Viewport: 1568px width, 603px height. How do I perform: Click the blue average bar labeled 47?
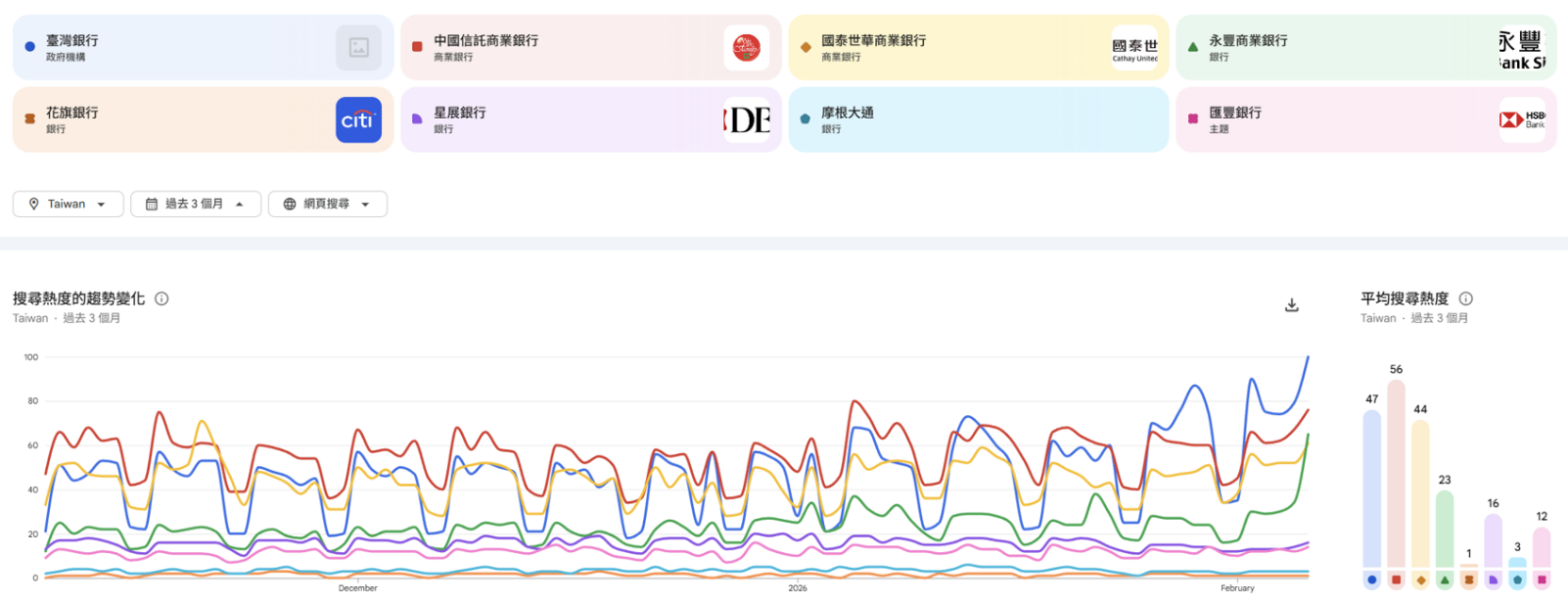pos(1371,487)
